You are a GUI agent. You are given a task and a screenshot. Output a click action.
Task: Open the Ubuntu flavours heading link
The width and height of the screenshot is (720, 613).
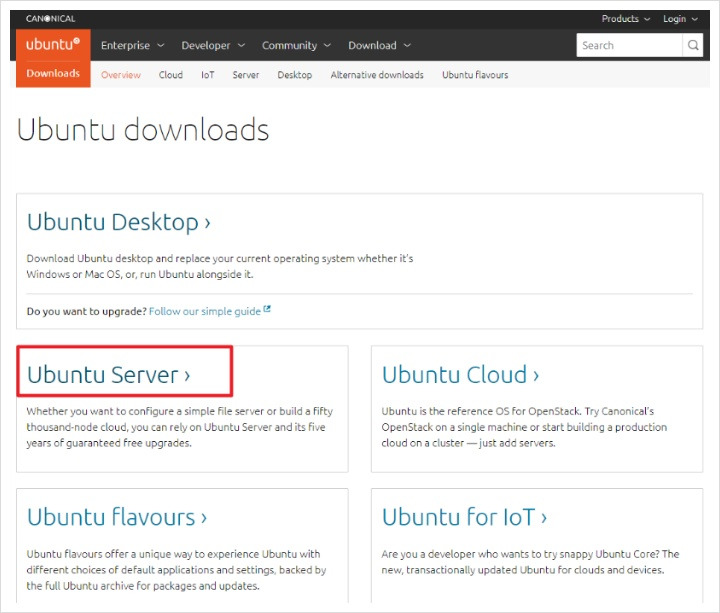coord(117,517)
